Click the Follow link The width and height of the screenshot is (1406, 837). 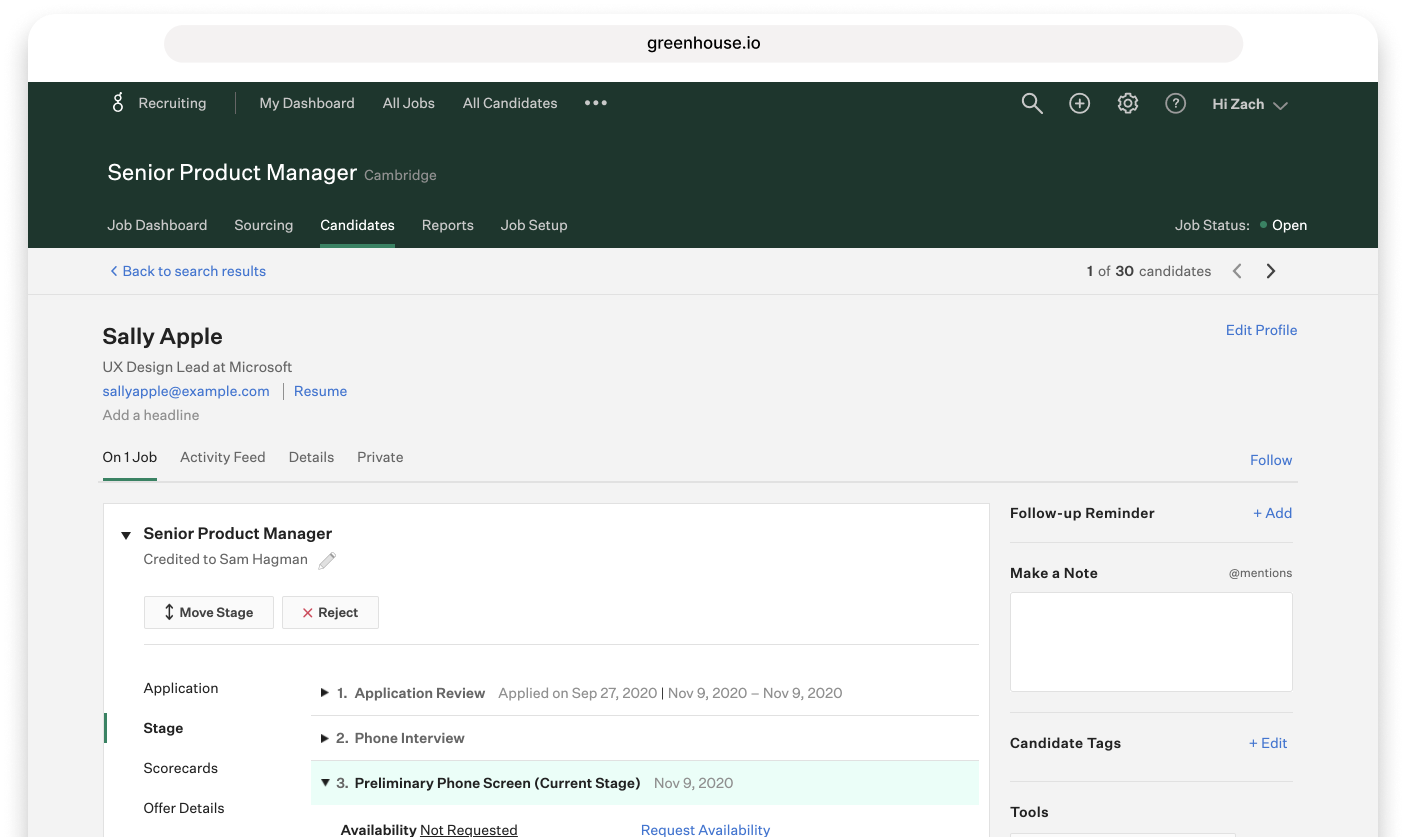pos(1271,460)
